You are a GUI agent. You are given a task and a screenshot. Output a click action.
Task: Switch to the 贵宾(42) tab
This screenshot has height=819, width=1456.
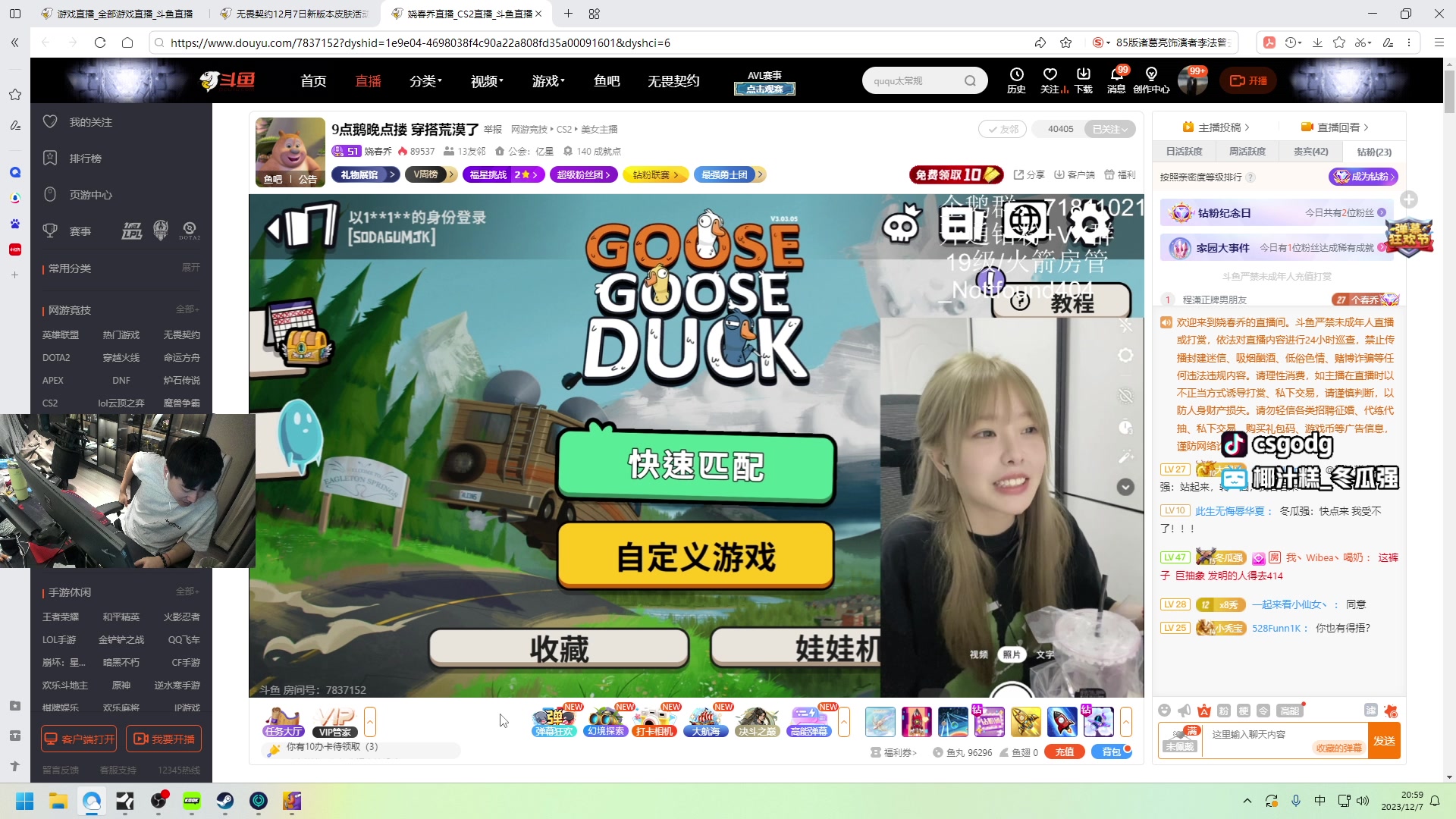point(1311,152)
